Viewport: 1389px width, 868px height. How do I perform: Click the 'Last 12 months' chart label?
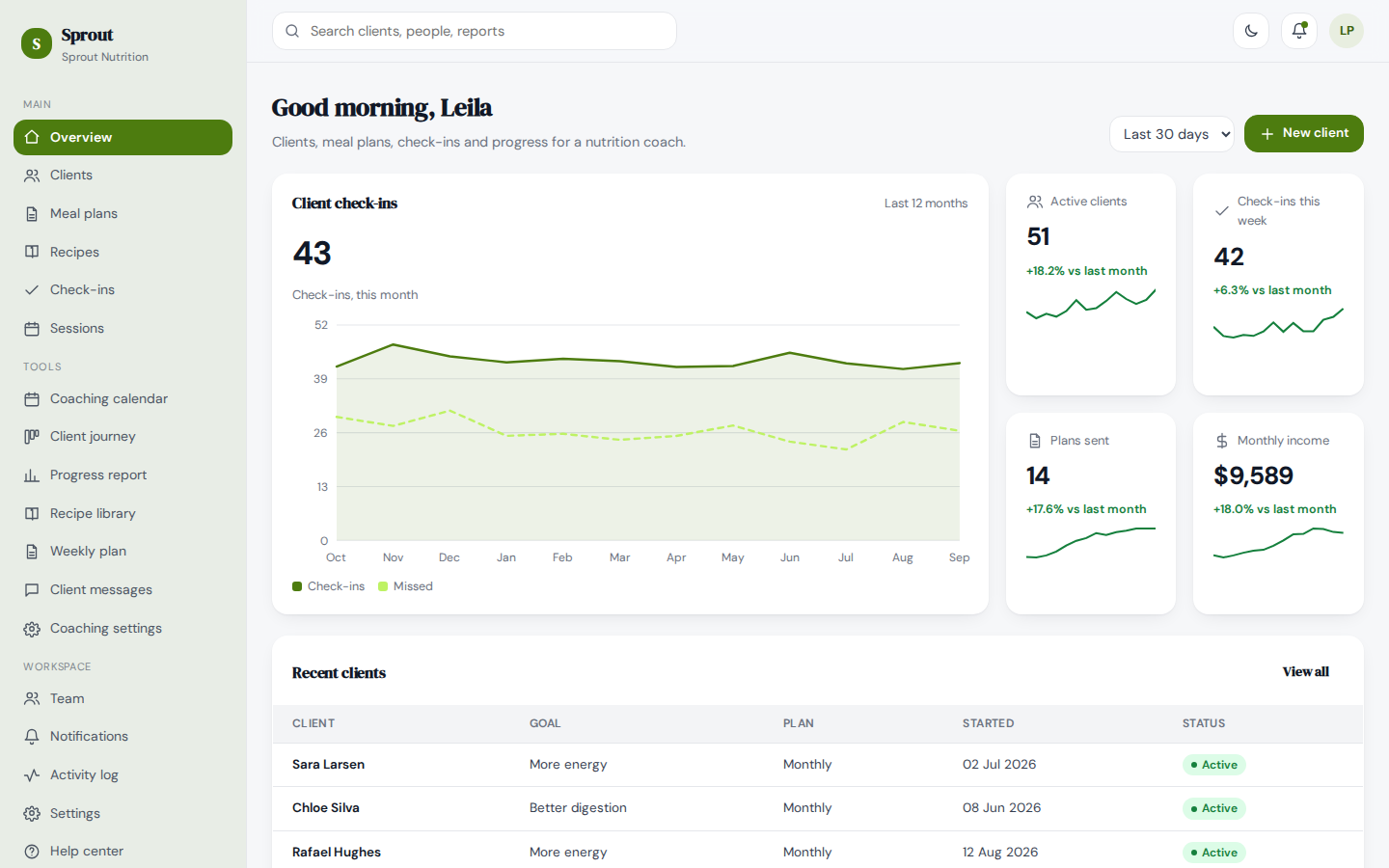926,203
